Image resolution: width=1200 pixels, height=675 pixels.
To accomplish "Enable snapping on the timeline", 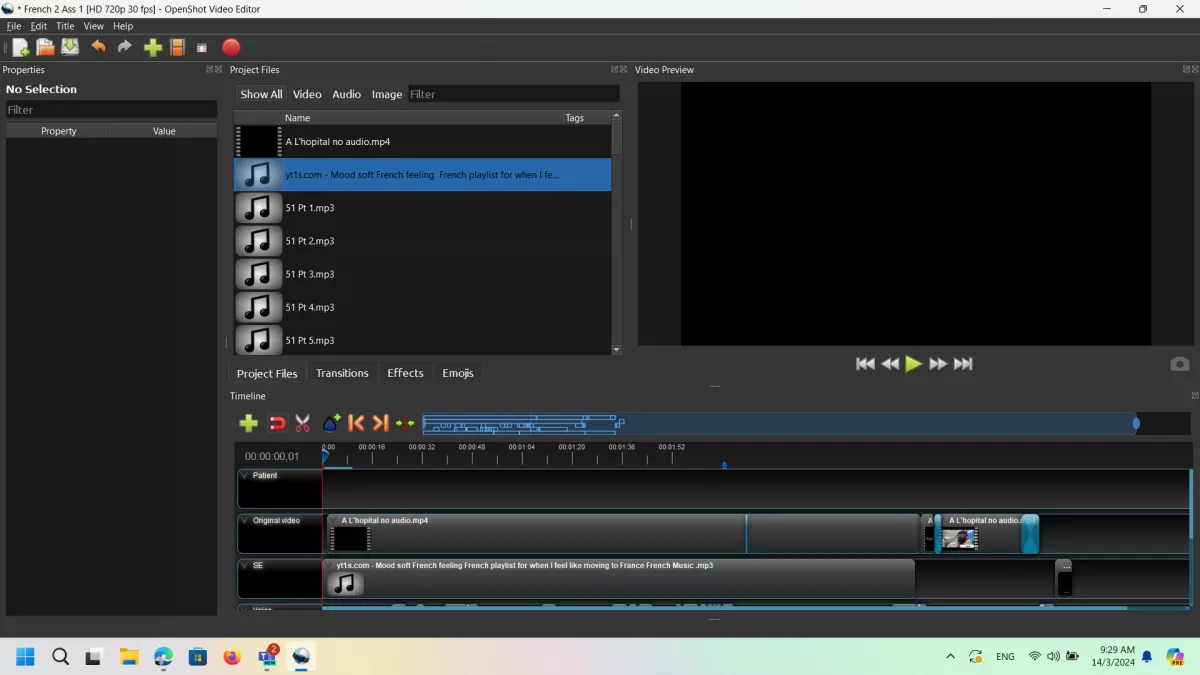I will click(x=278, y=423).
